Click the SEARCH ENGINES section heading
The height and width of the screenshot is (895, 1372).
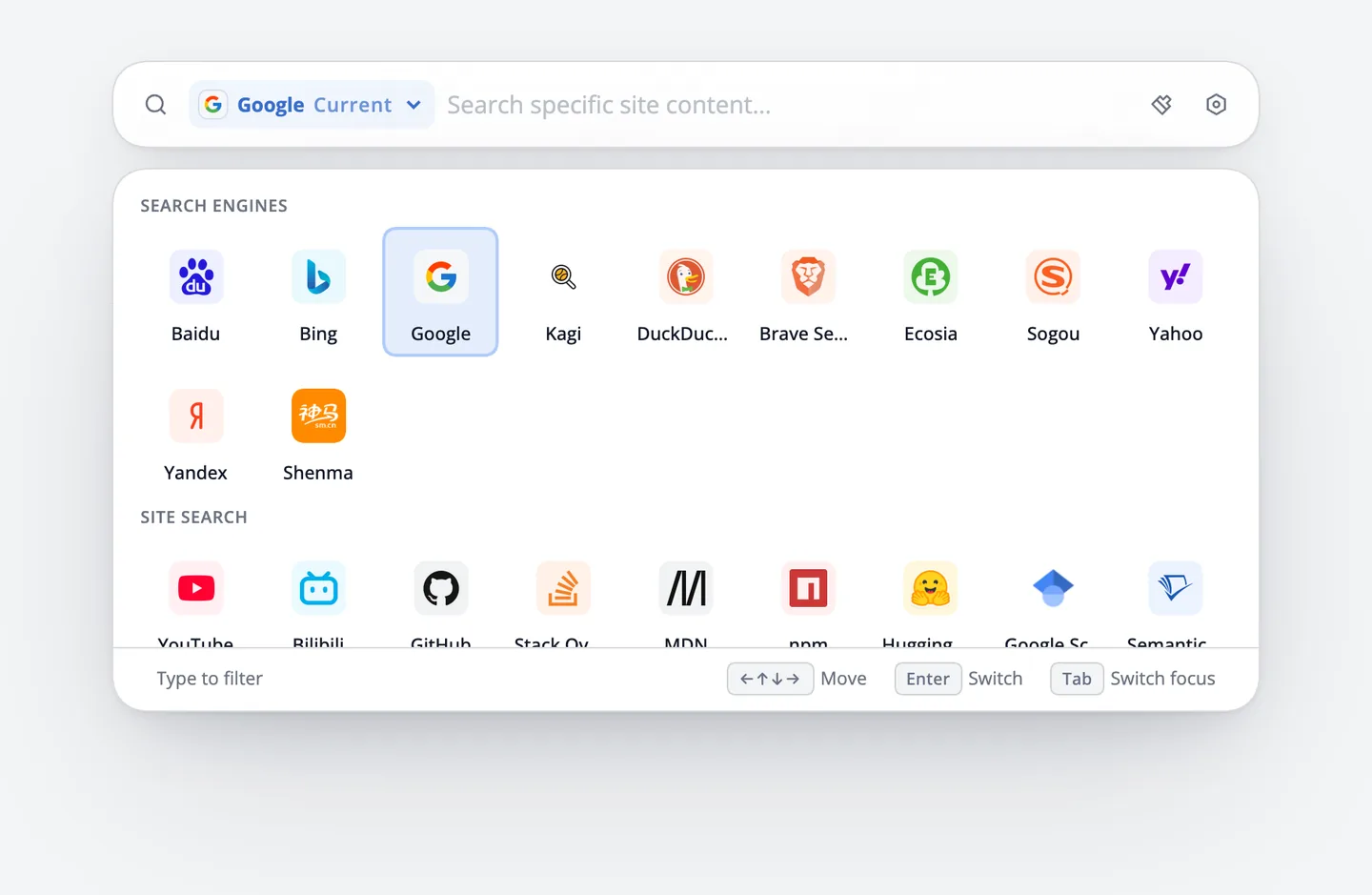[x=213, y=206]
